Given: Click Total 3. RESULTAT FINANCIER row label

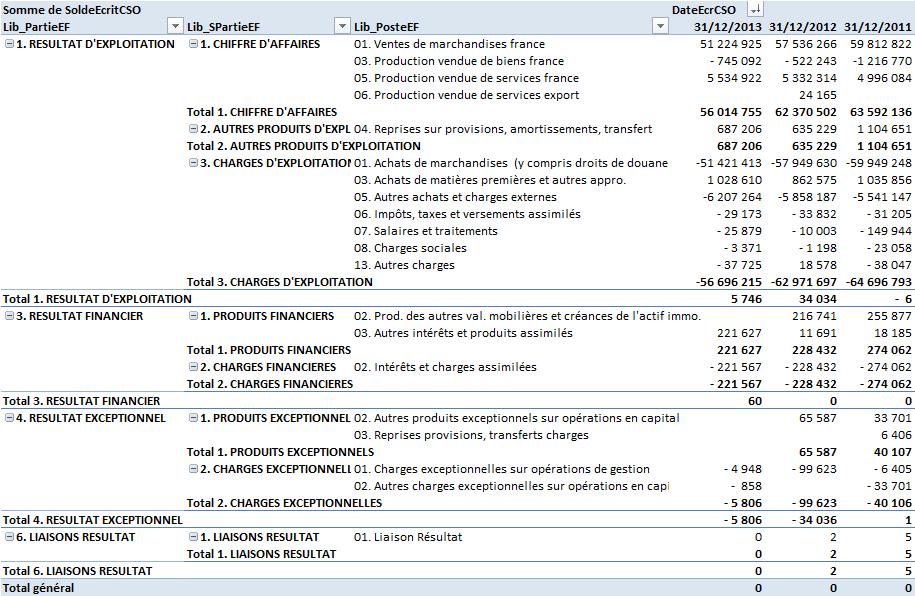Looking at the screenshot, I should [81, 401].
